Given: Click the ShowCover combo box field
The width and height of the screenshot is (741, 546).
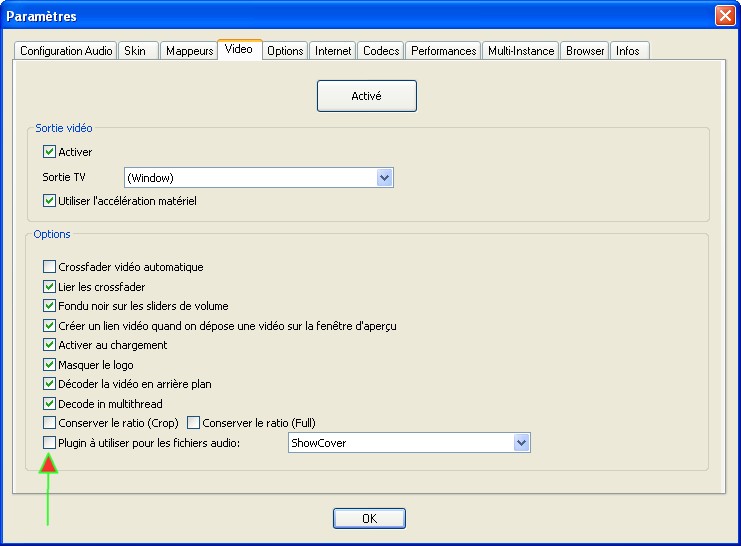Looking at the screenshot, I should point(409,443).
